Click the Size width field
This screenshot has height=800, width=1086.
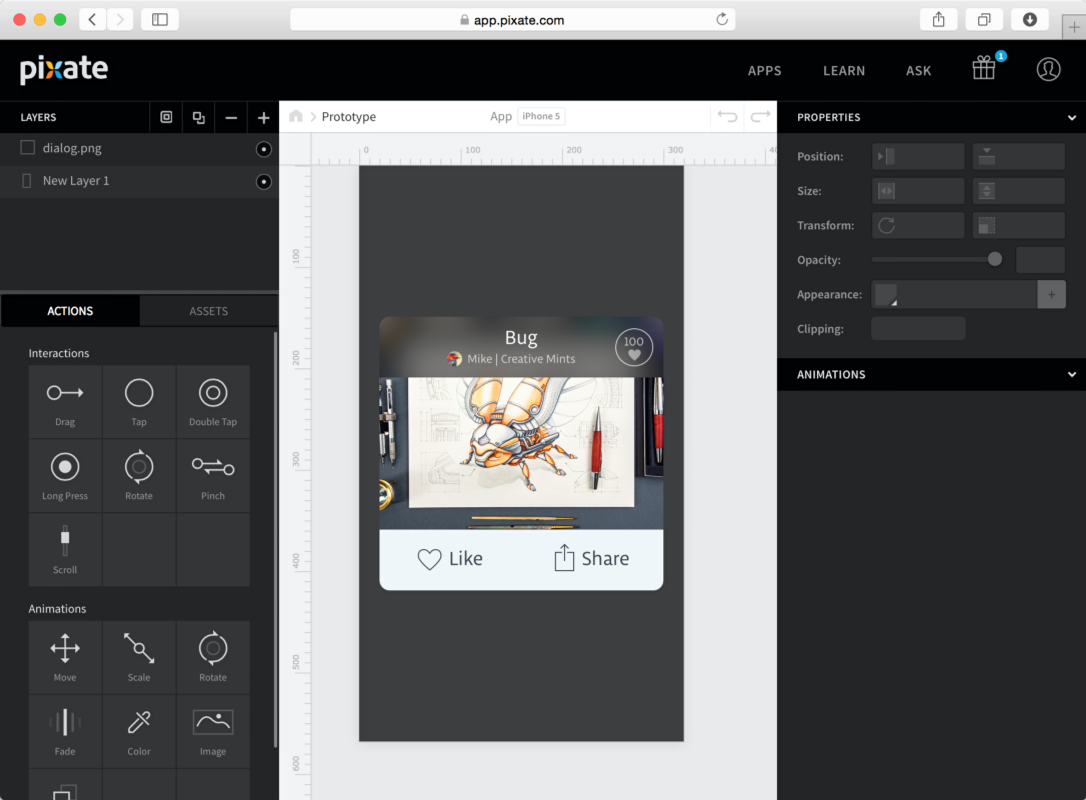918,191
